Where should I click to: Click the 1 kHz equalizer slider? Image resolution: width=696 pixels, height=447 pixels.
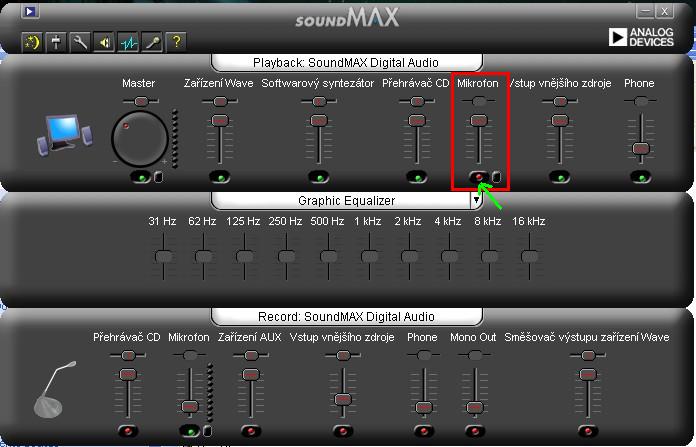(369, 257)
